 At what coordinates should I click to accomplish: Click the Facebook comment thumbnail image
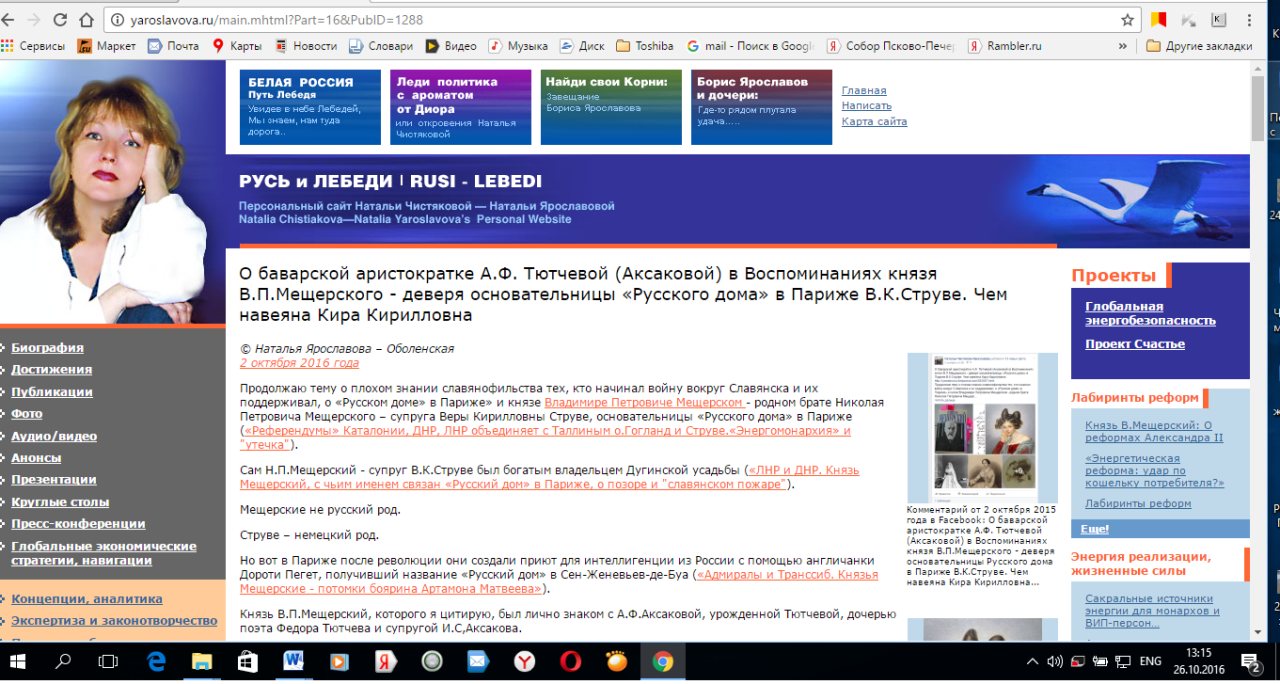pos(982,427)
